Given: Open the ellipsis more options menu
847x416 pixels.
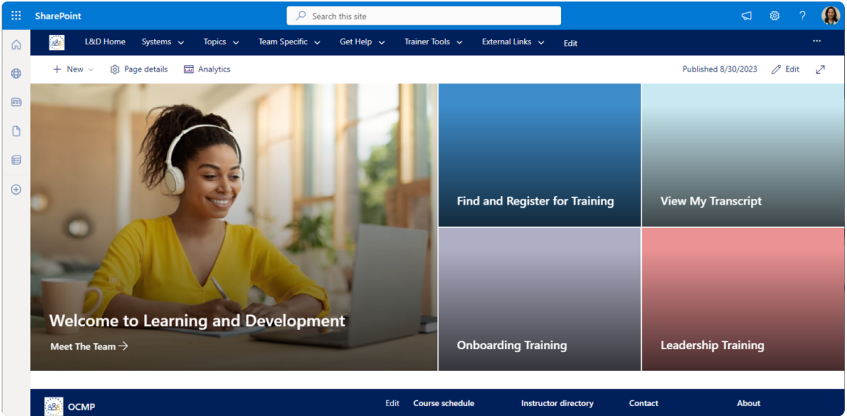Looking at the screenshot, I should tap(817, 41).
